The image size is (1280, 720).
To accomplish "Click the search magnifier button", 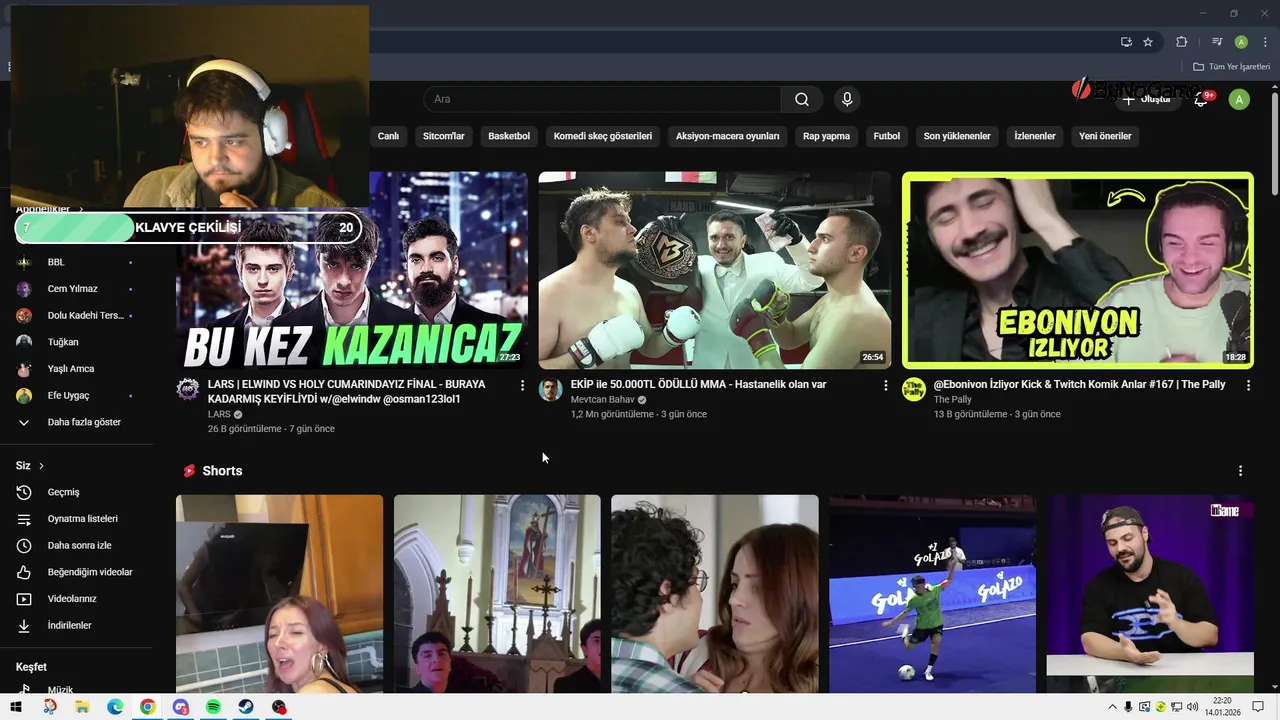I will [802, 99].
